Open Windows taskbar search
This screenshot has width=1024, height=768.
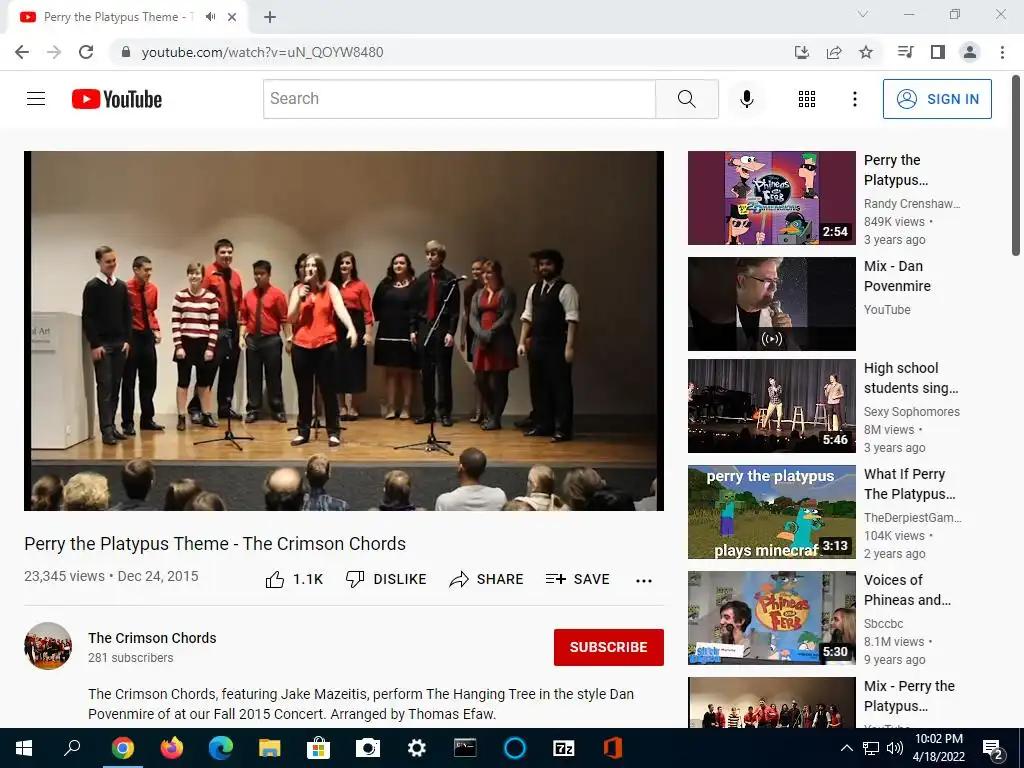72,748
